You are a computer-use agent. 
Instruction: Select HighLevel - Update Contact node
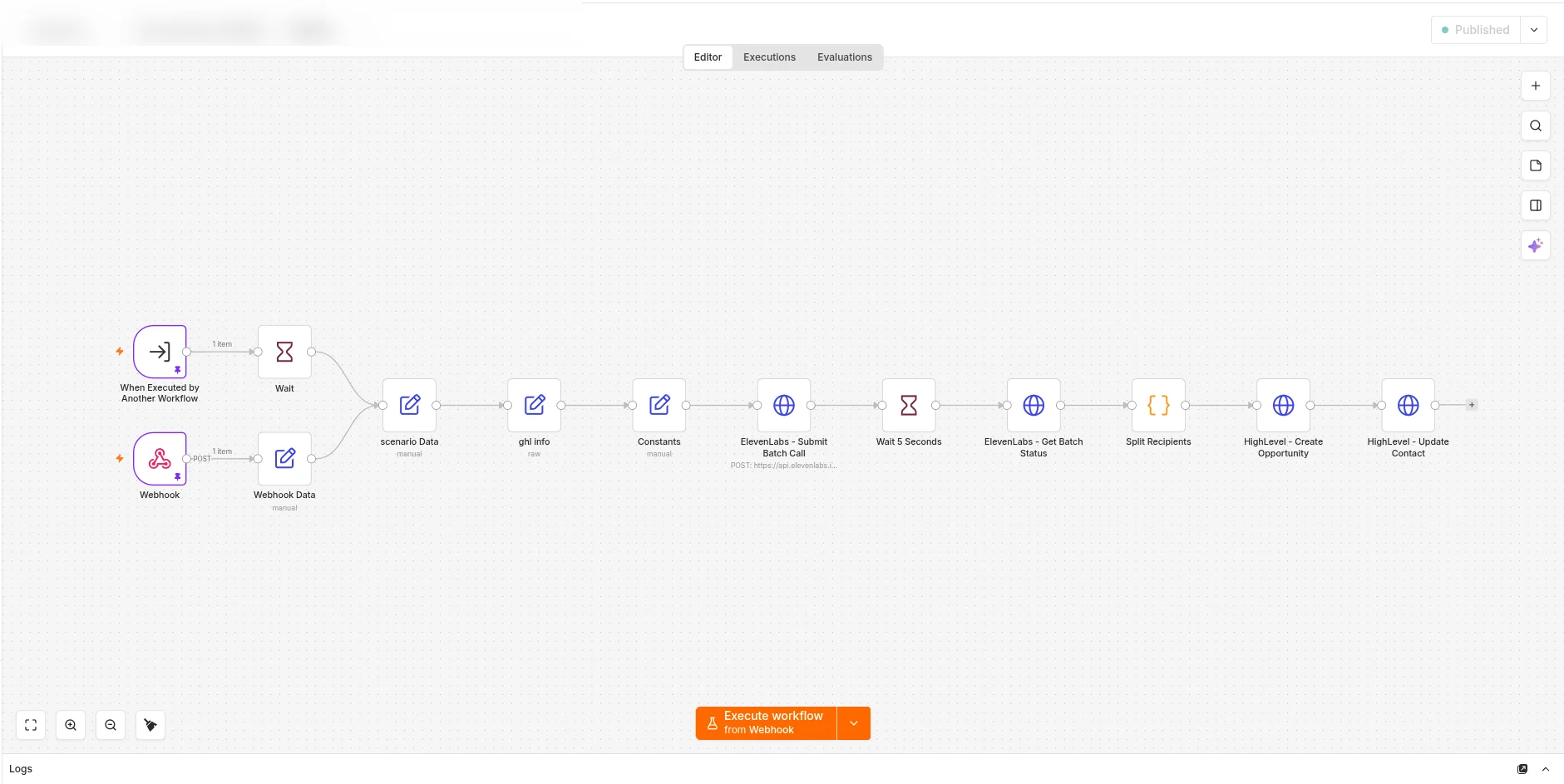(1408, 405)
